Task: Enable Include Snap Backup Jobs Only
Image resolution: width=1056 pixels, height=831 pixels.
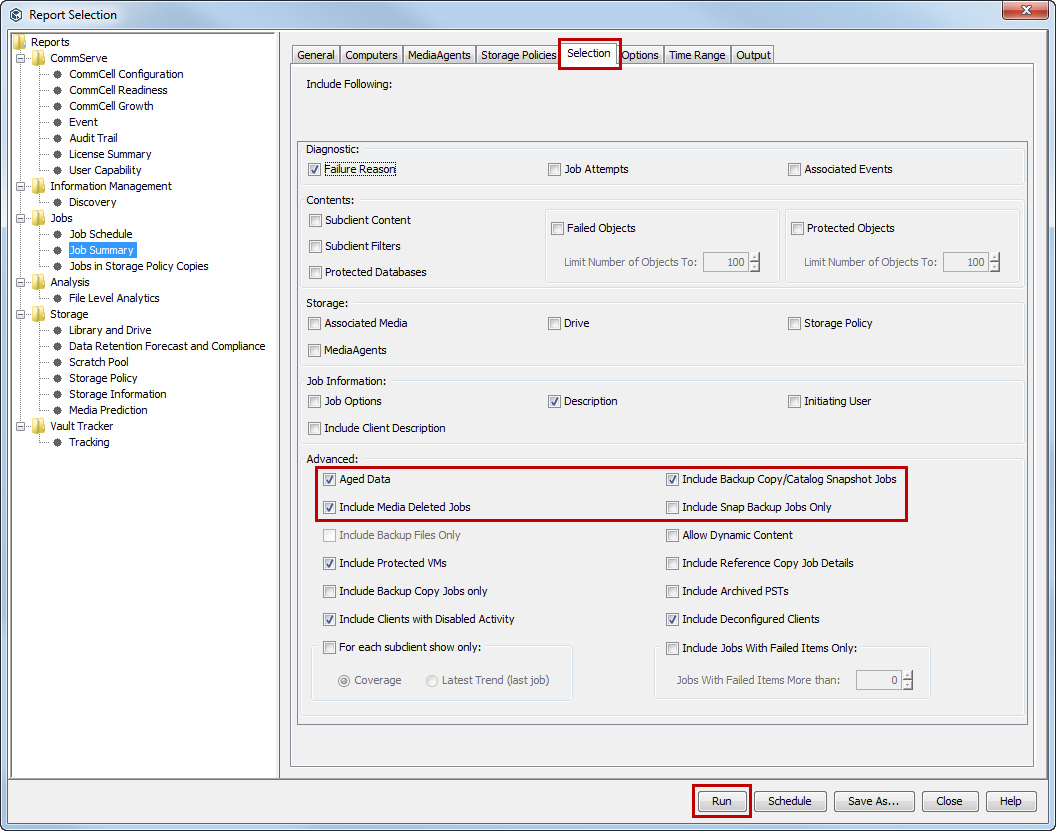Action: click(672, 507)
